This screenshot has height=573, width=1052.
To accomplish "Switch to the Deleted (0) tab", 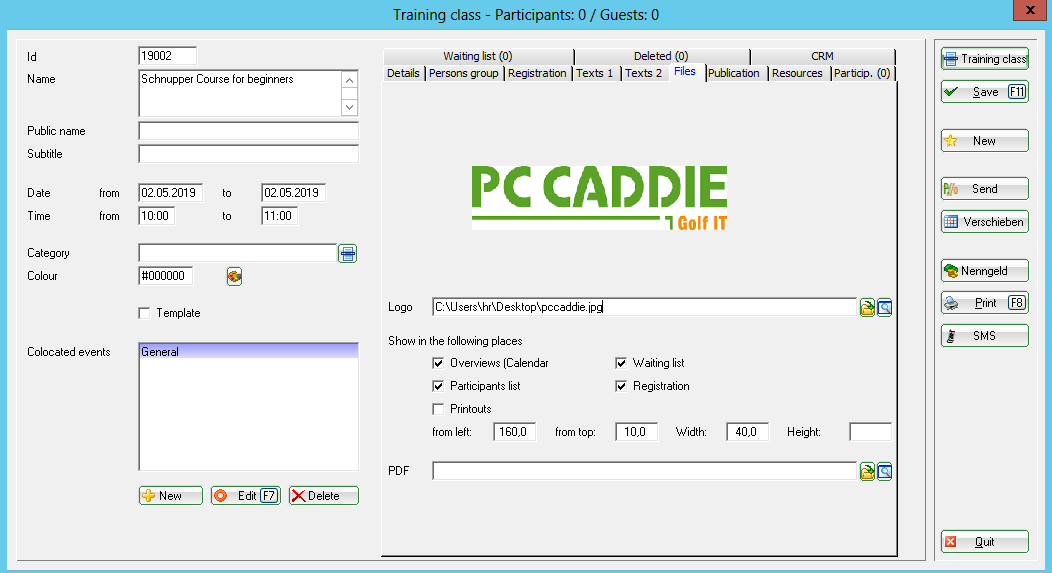I will point(662,56).
